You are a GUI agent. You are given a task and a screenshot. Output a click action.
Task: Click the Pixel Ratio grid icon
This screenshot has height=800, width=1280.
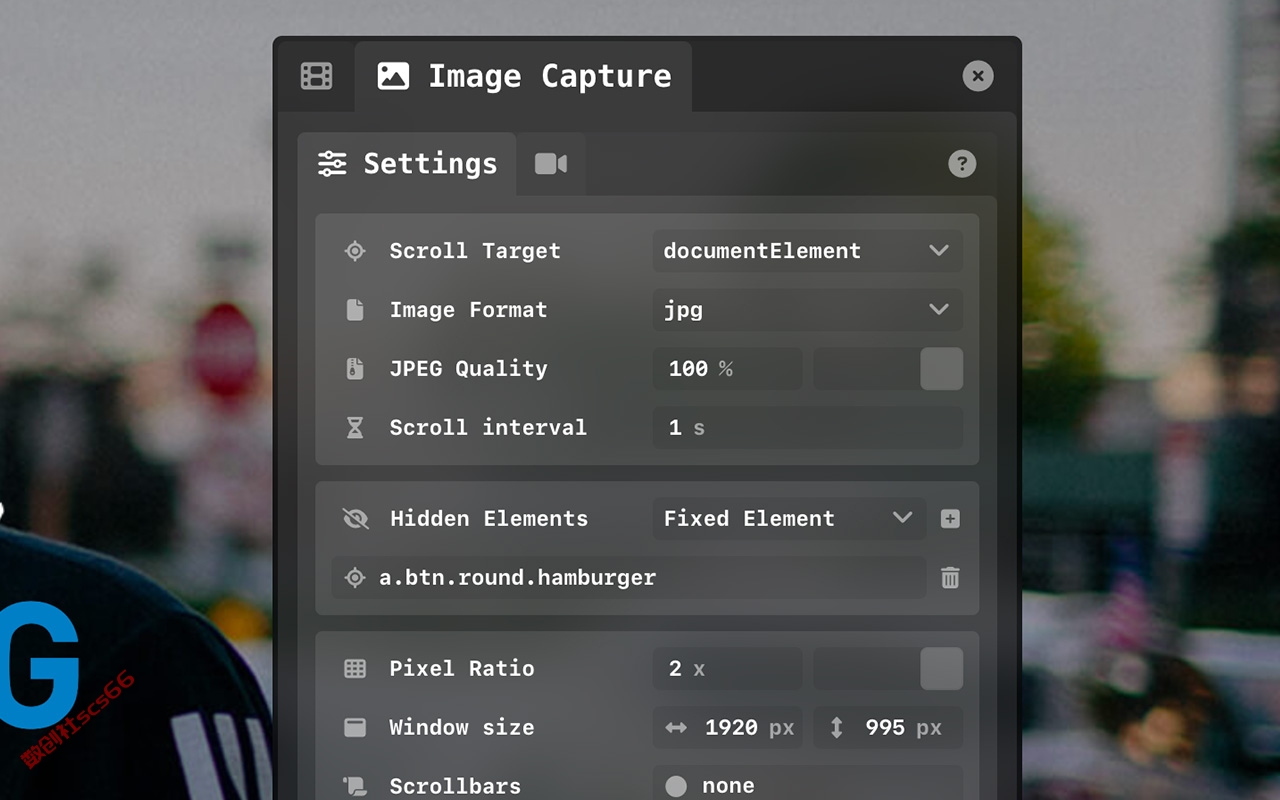pos(355,669)
